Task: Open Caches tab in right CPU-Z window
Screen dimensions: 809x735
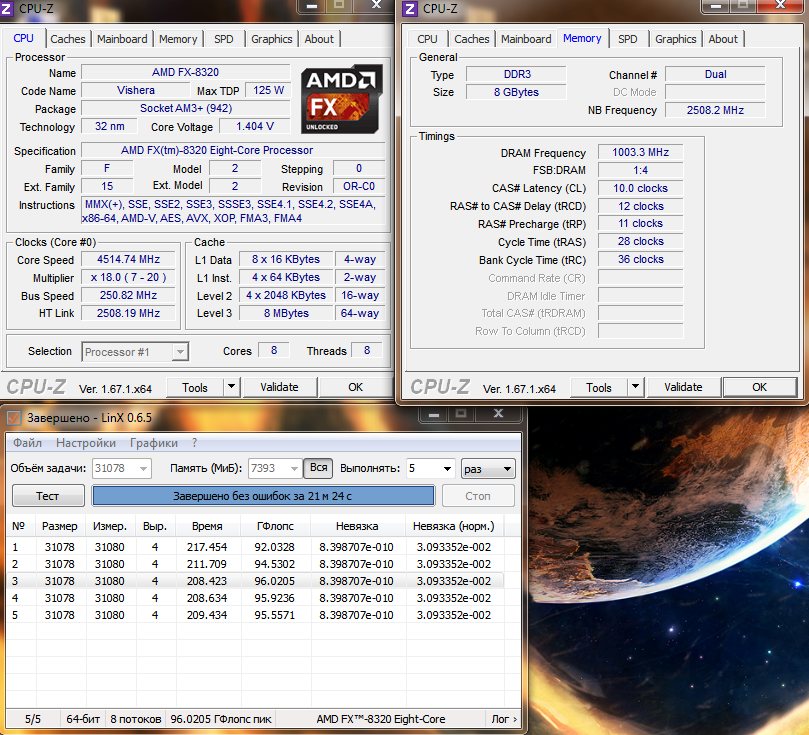Action: [x=472, y=39]
